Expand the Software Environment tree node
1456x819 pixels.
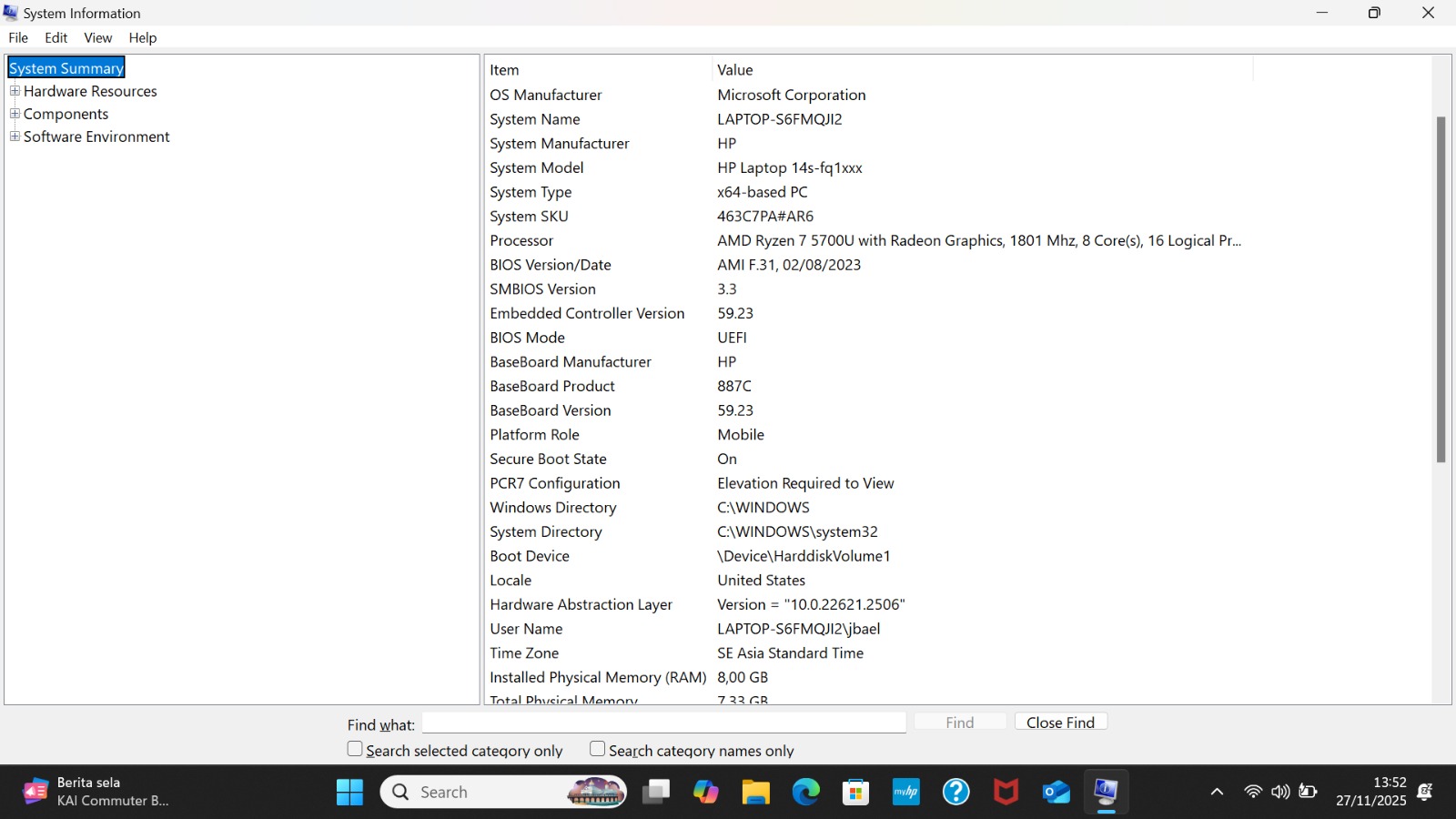[15, 136]
